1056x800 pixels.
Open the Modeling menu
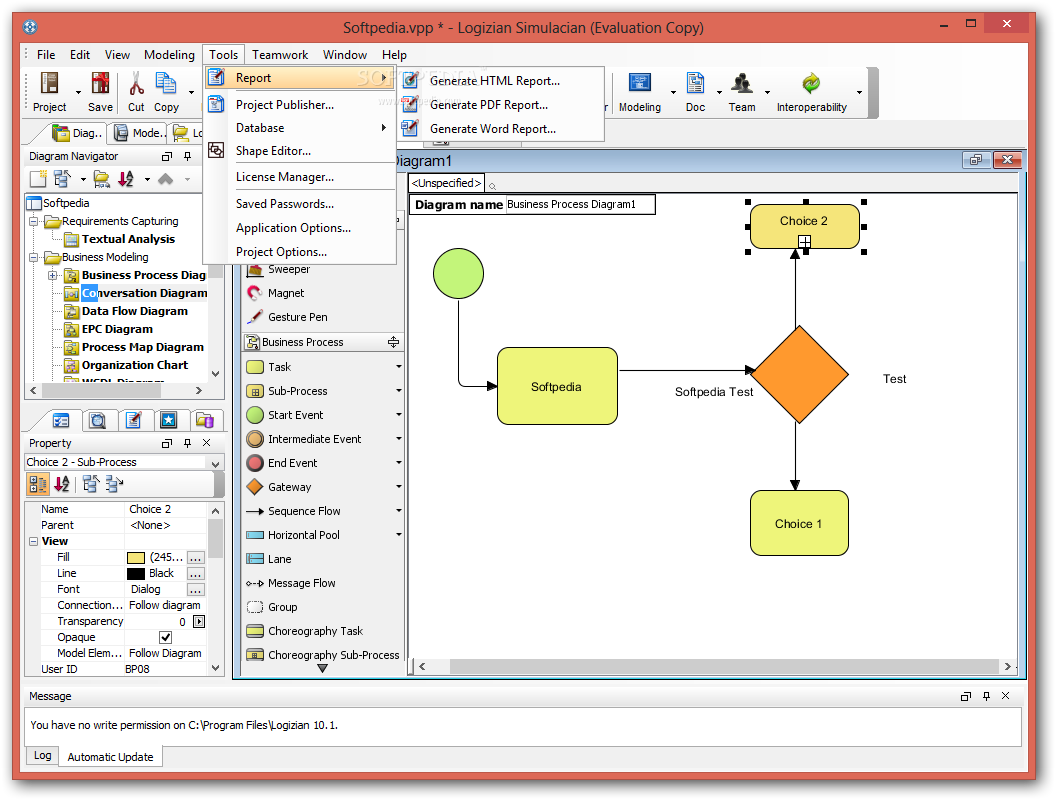(x=169, y=55)
